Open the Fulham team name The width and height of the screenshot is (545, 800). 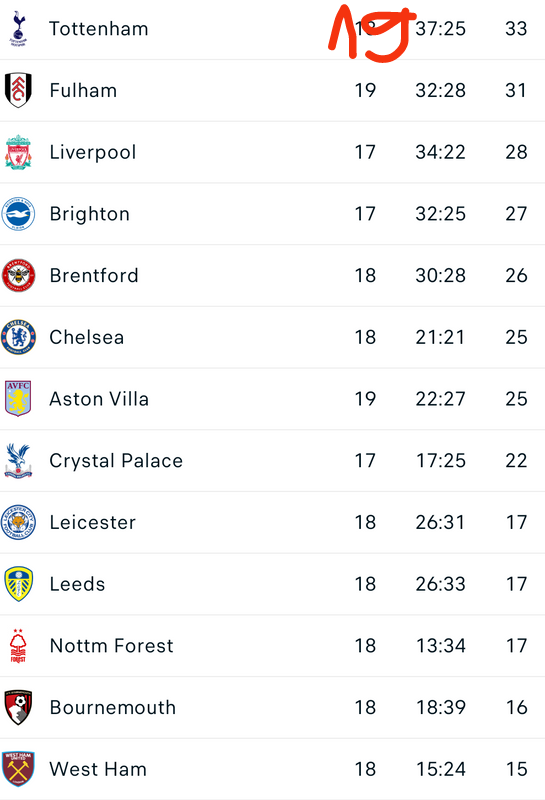(83, 90)
